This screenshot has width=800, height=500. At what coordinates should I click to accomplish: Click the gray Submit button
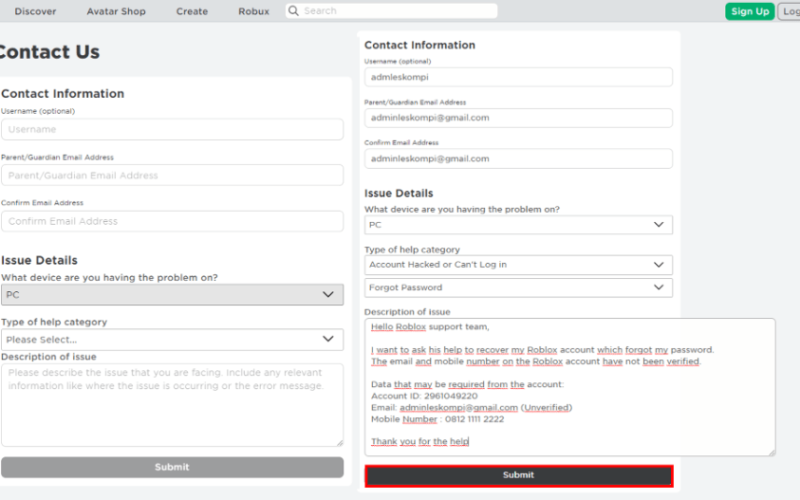tap(172, 467)
